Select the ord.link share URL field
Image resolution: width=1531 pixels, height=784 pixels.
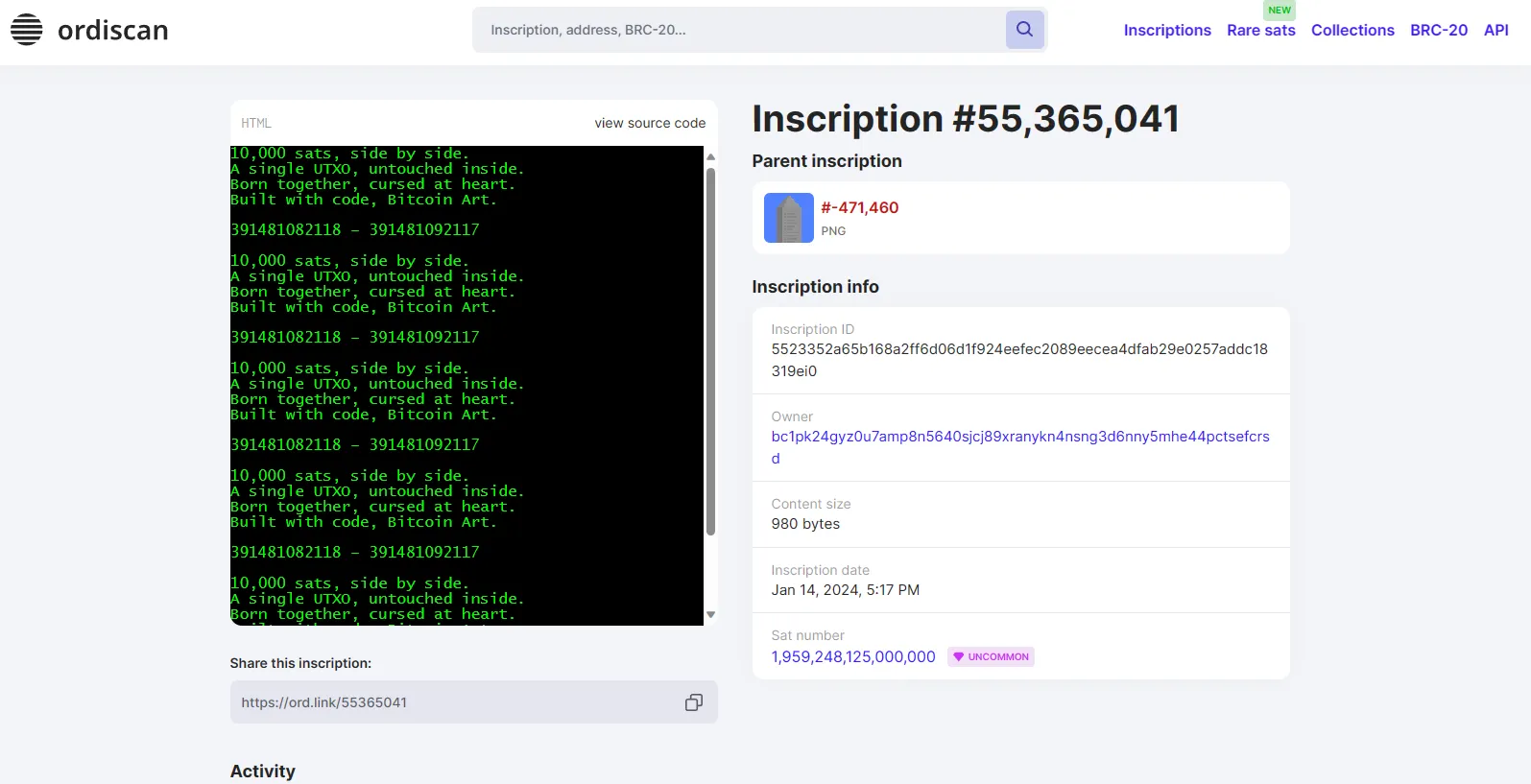tap(451, 702)
